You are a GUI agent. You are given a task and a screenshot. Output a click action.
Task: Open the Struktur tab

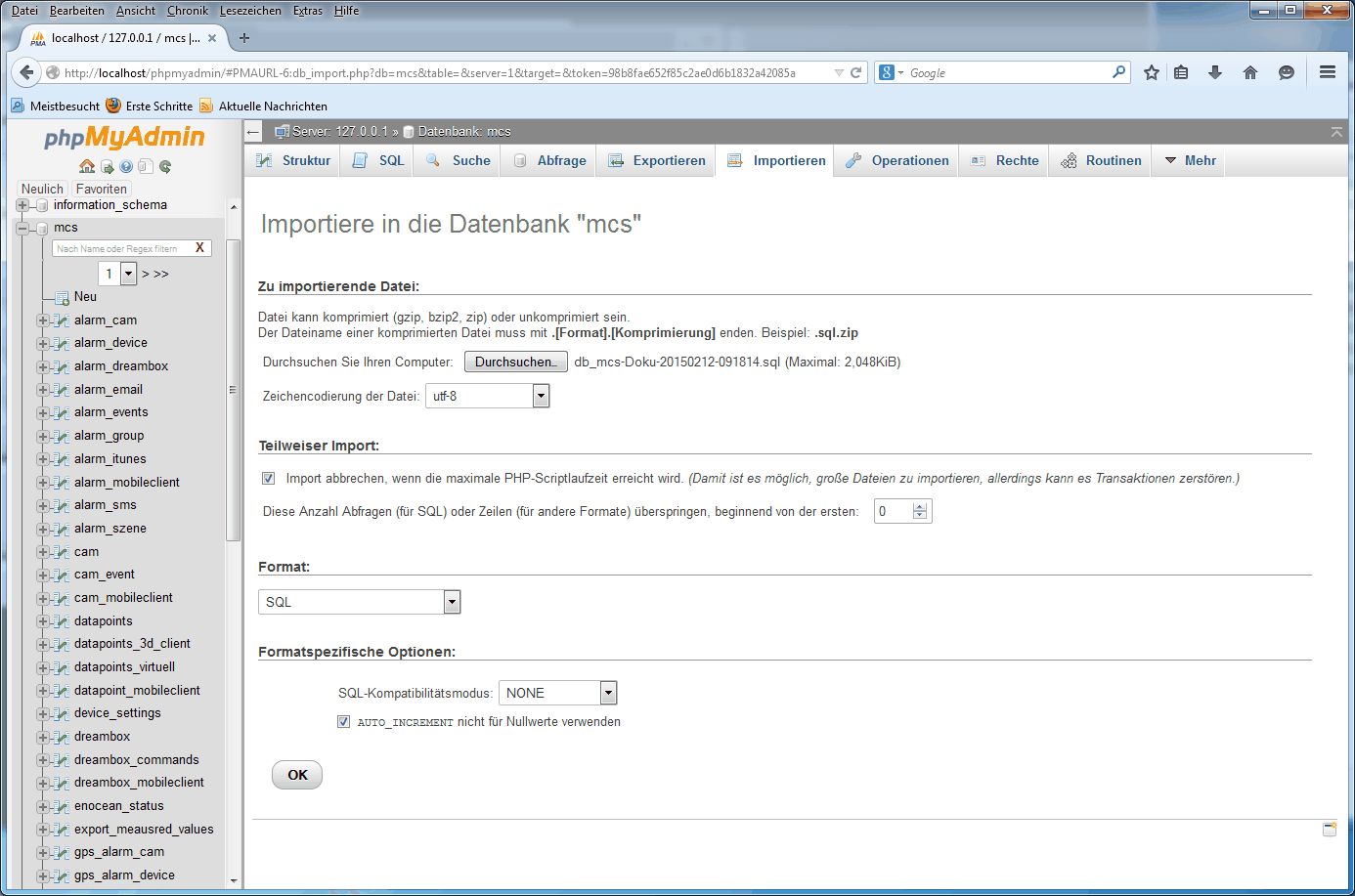click(x=294, y=161)
